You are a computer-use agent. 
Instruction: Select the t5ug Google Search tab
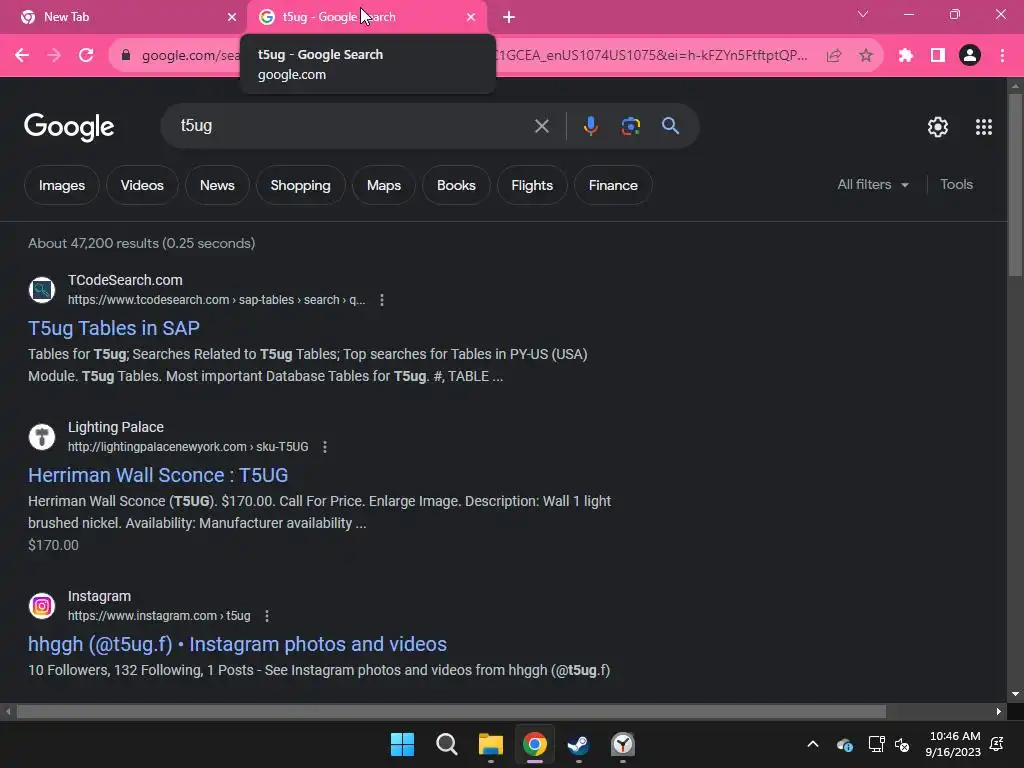click(x=367, y=18)
